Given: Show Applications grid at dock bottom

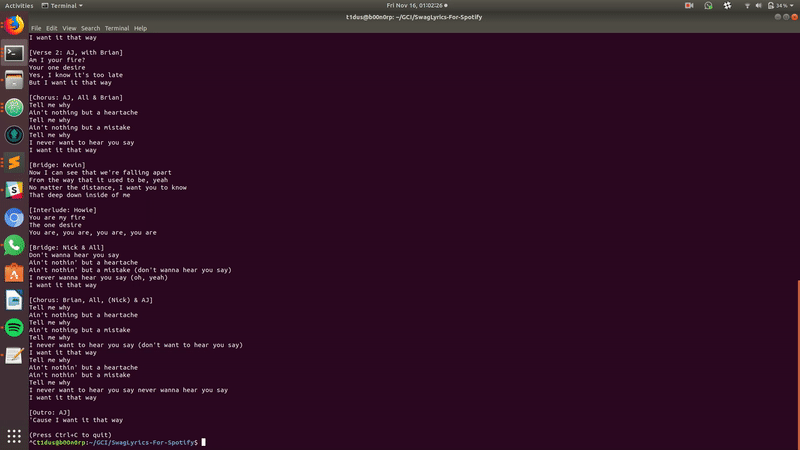Looking at the screenshot, I should pos(14,436).
